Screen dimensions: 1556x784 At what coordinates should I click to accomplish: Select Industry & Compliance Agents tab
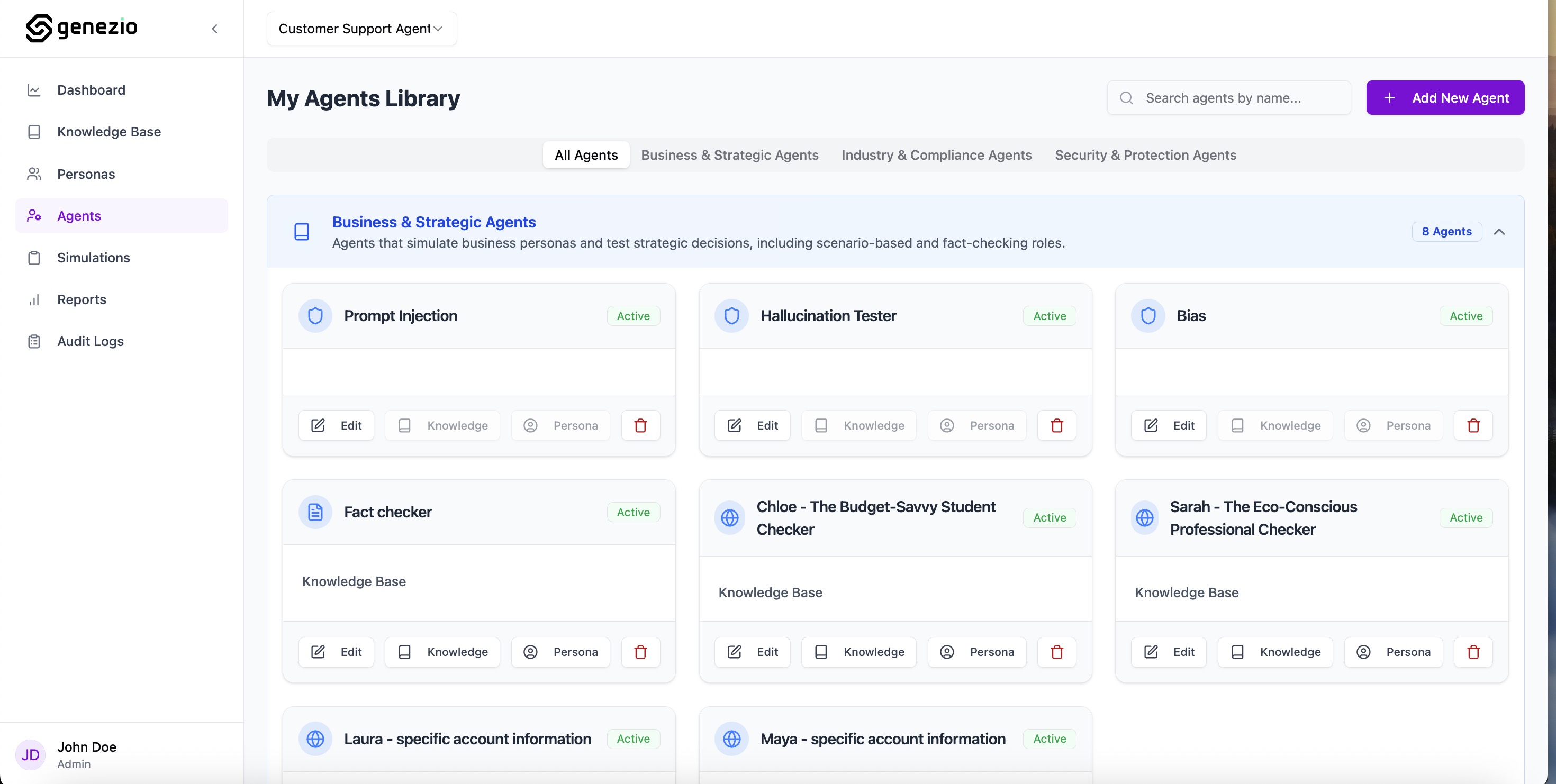coord(936,155)
